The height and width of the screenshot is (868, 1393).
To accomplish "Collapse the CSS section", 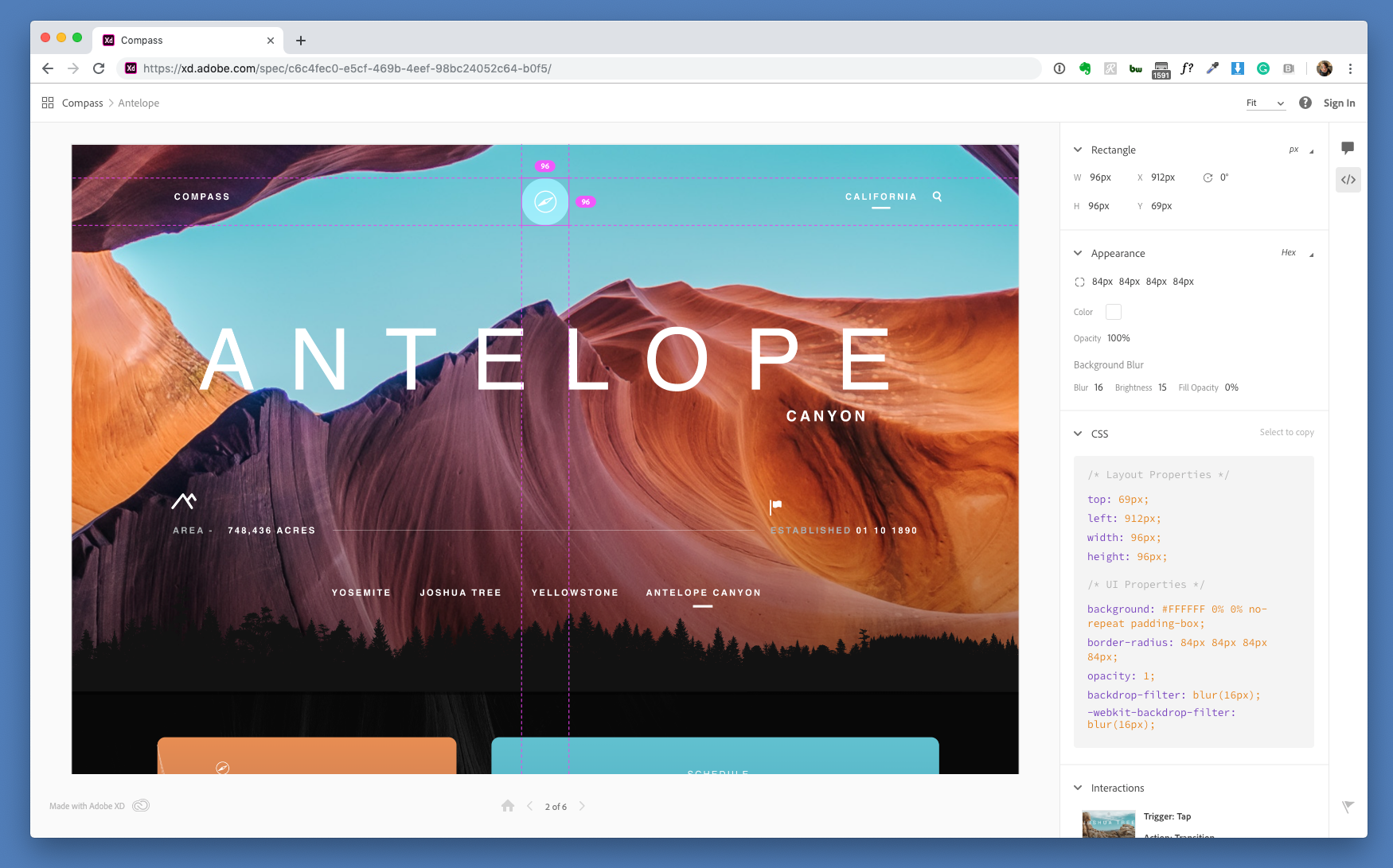I will click(x=1078, y=434).
